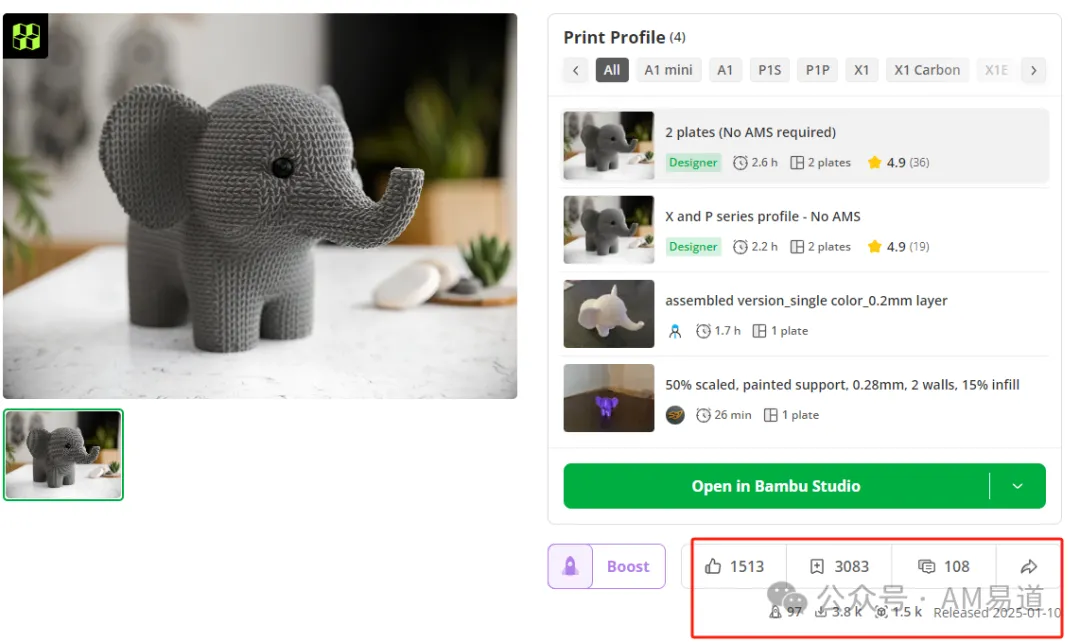Click the bookmark collect icon showing 3083
Image resolution: width=1080 pixels, height=642 pixels.
coord(816,566)
